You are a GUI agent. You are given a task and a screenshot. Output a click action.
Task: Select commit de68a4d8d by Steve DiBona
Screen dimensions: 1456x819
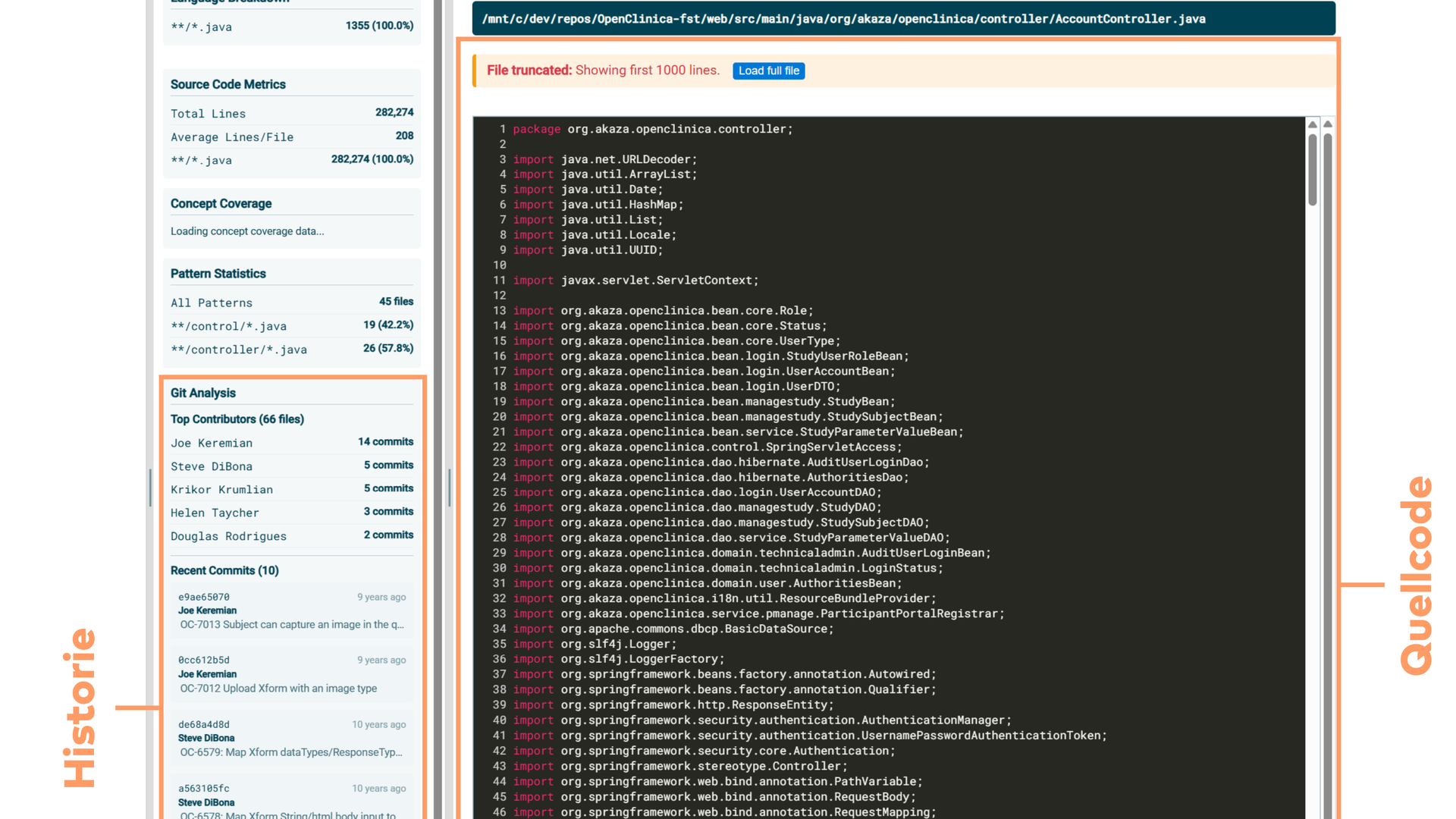pyautogui.click(x=292, y=738)
